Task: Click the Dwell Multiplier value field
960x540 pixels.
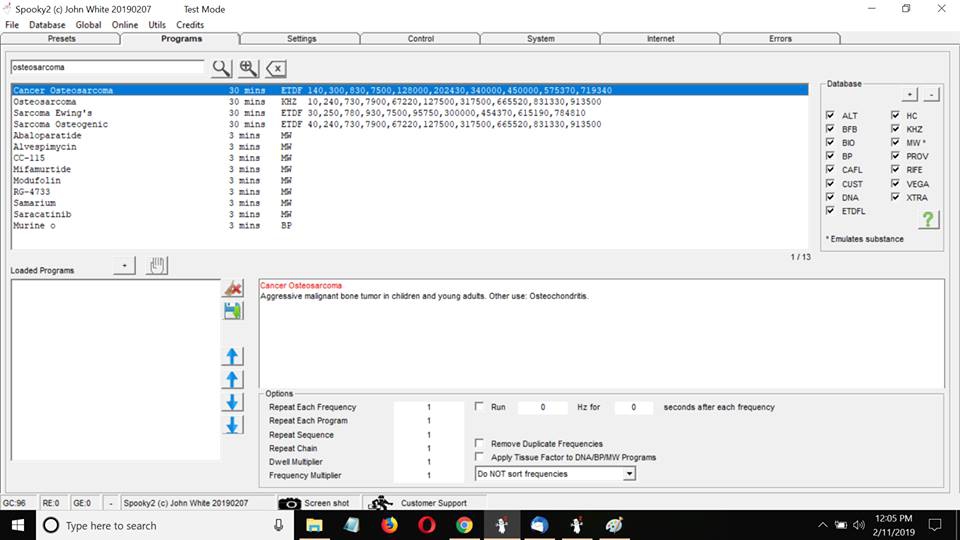Action: coord(429,462)
